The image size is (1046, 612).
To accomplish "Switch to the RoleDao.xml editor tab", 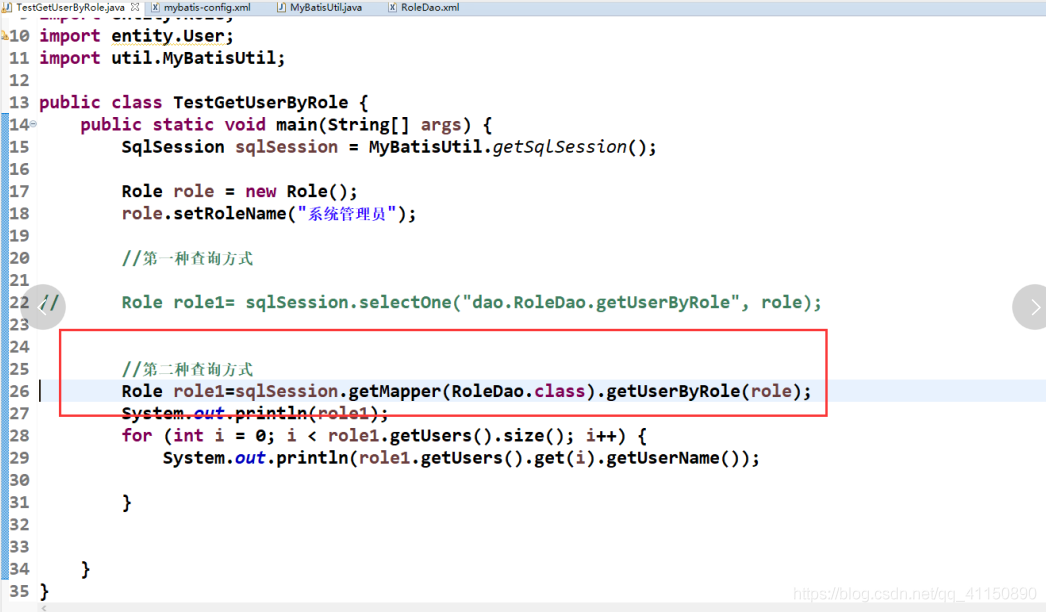I will [x=429, y=7].
